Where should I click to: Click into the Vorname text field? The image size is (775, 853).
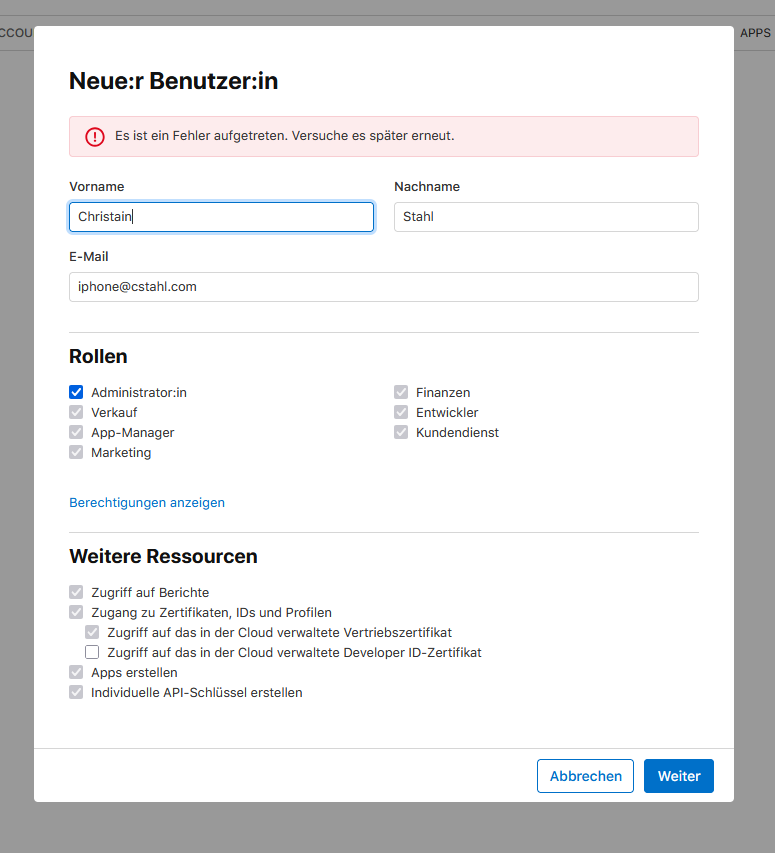click(x=221, y=217)
